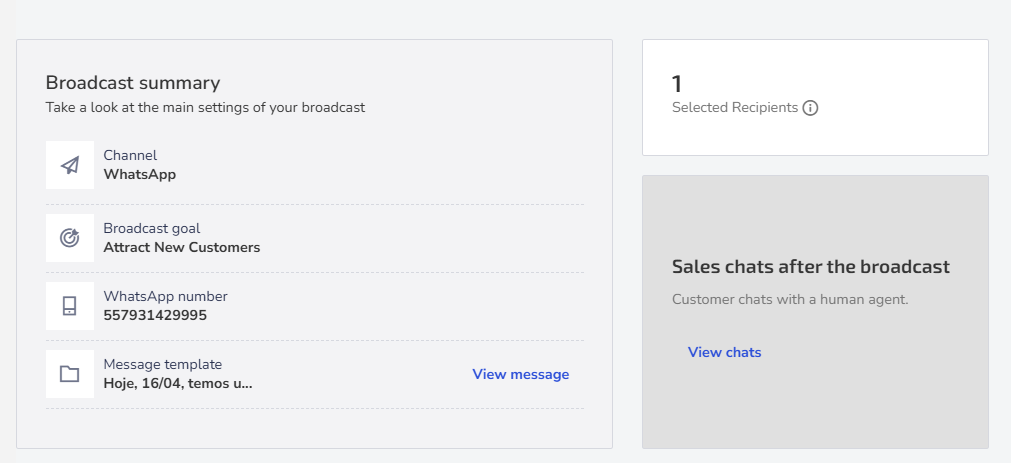
Task: Click the "Customer chats with a human agent" text
Action: coord(791,299)
